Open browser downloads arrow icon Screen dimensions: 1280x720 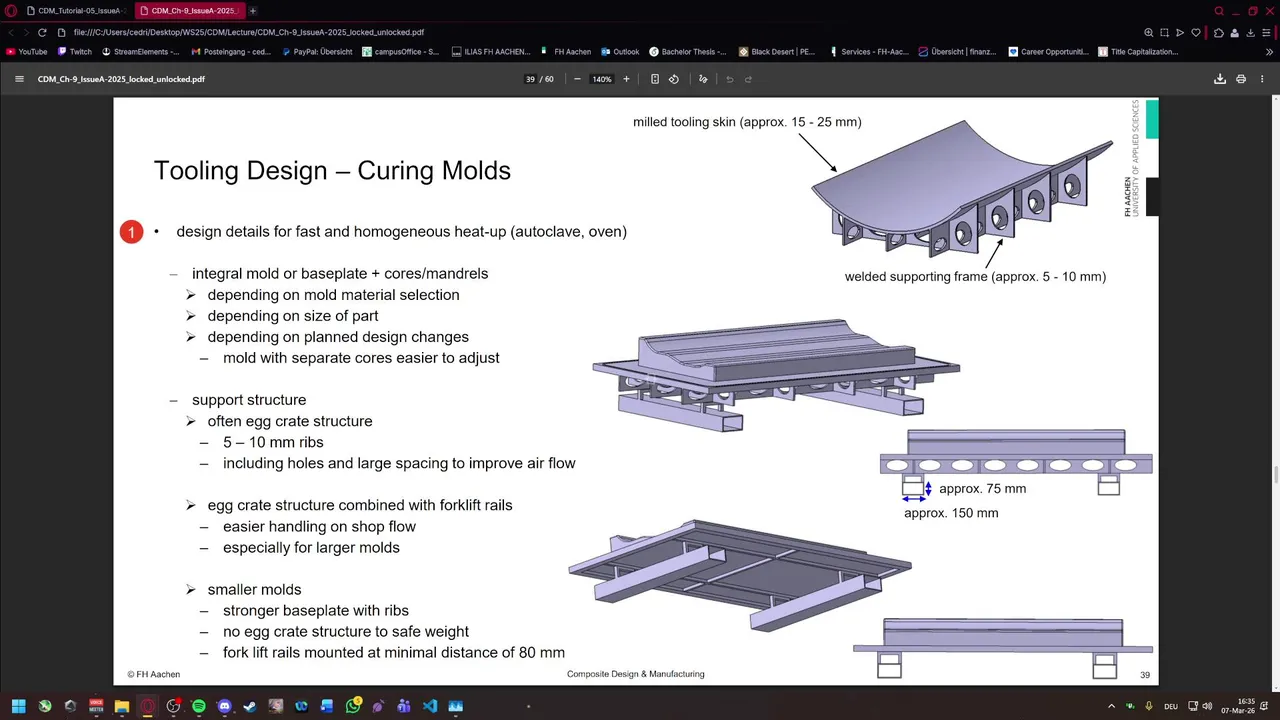coord(1249,32)
